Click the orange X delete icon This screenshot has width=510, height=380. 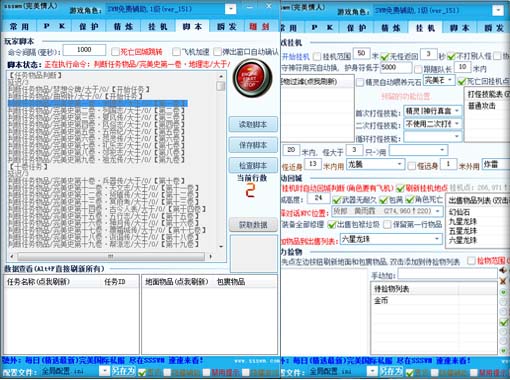[x=503, y=281]
